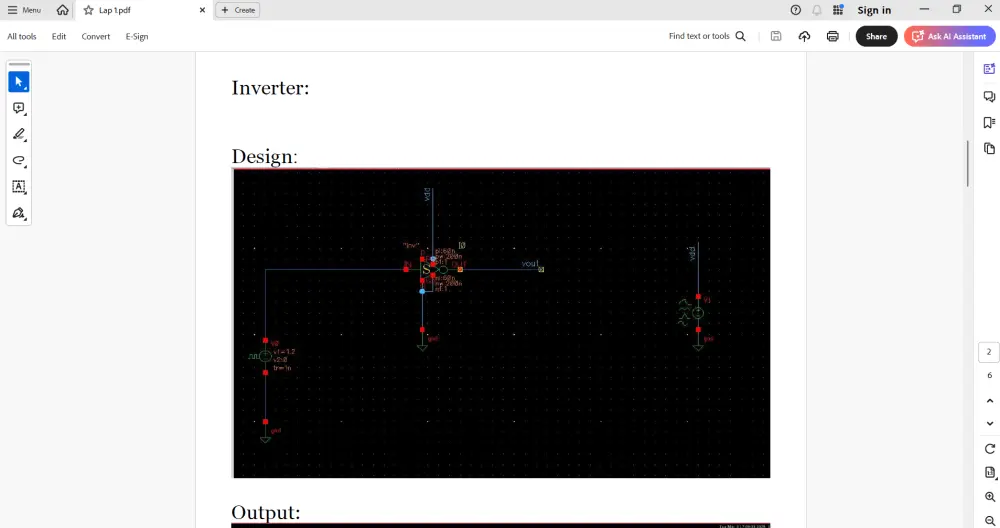Open the apps grid launcher
Image resolution: width=1000 pixels, height=528 pixels.
[838, 10]
